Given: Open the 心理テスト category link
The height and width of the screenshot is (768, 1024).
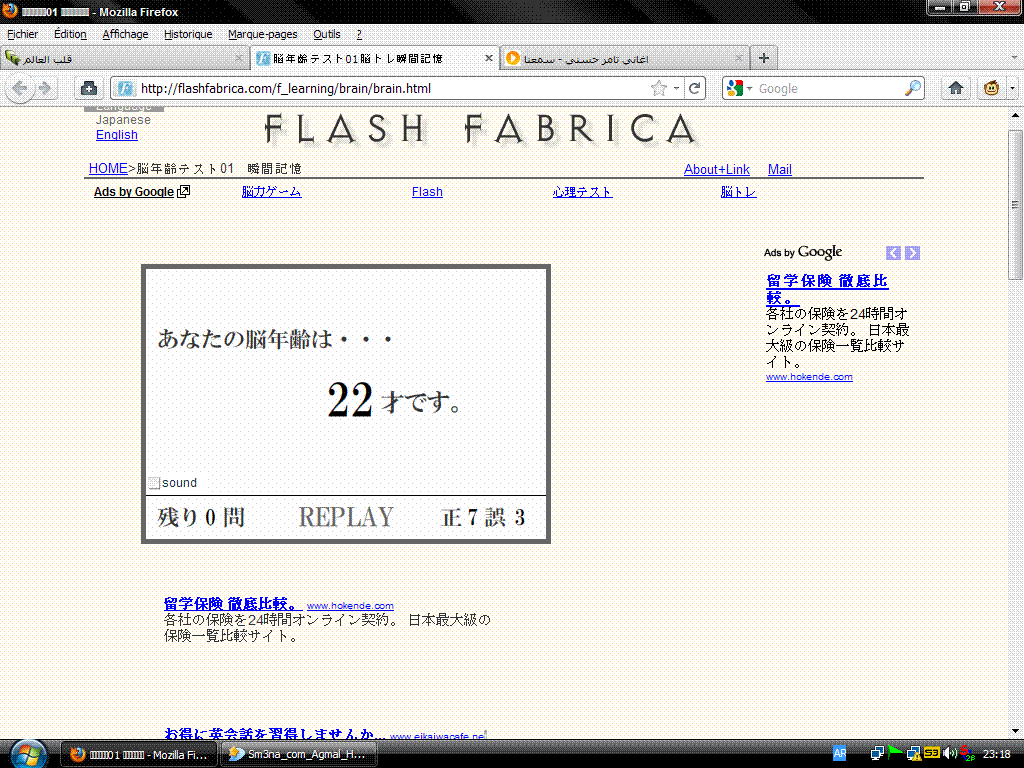Looking at the screenshot, I should 582,191.
